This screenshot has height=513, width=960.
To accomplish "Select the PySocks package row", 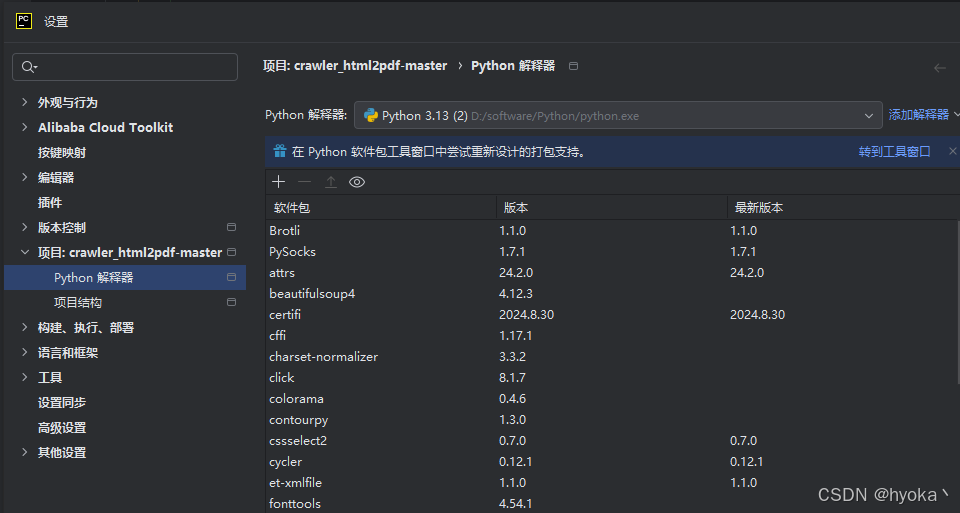I will point(610,252).
